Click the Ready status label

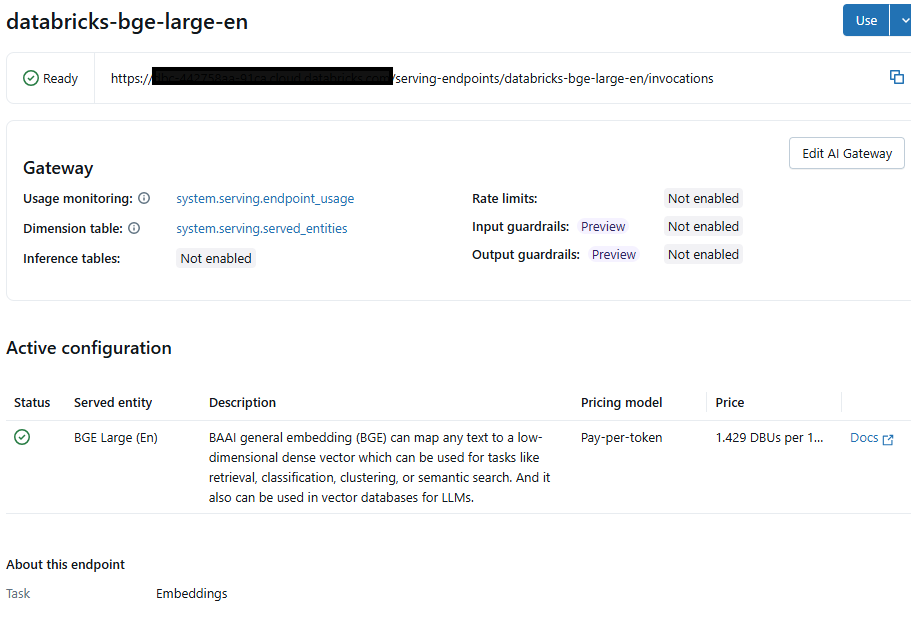pyautogui.click(x=60, y=78)
